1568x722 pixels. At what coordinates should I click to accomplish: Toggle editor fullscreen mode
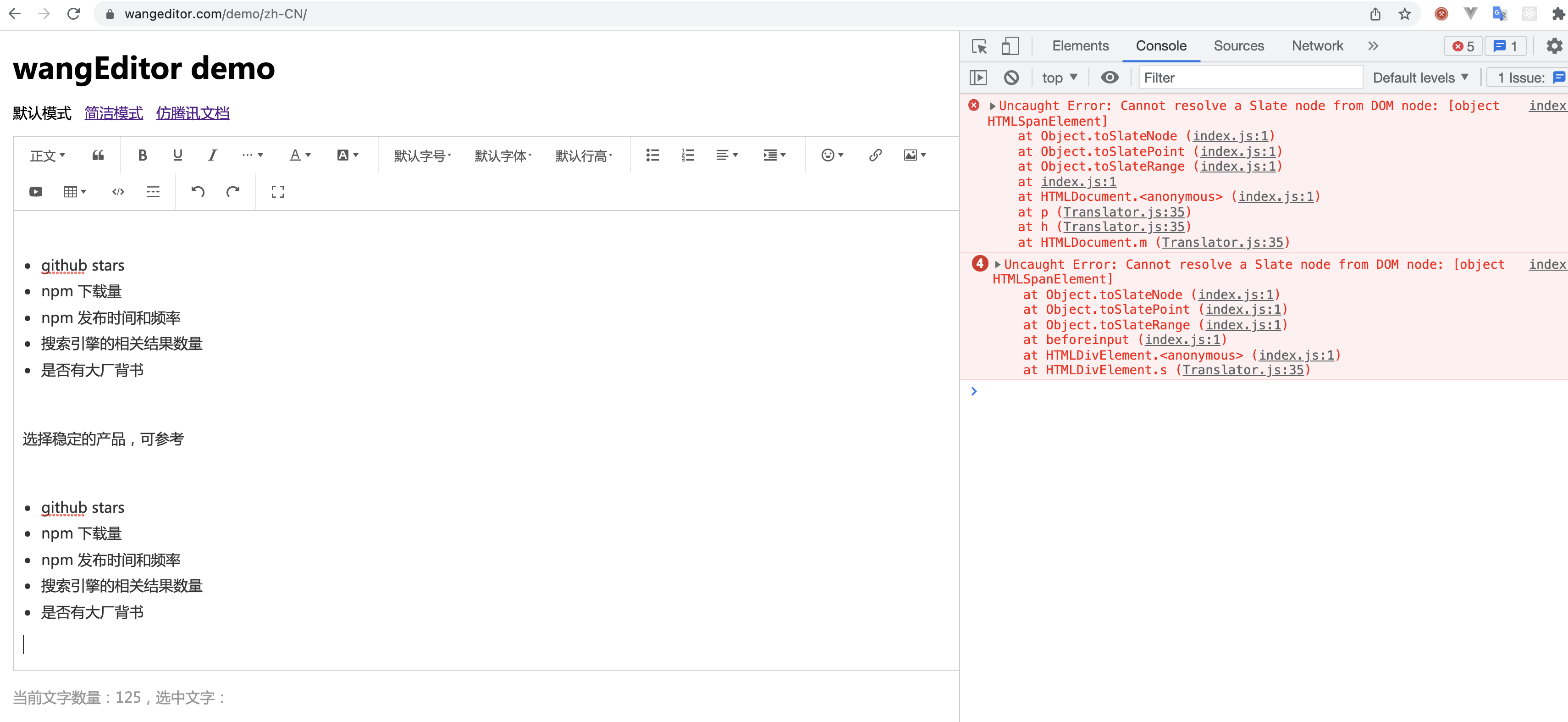click(277, 192)
